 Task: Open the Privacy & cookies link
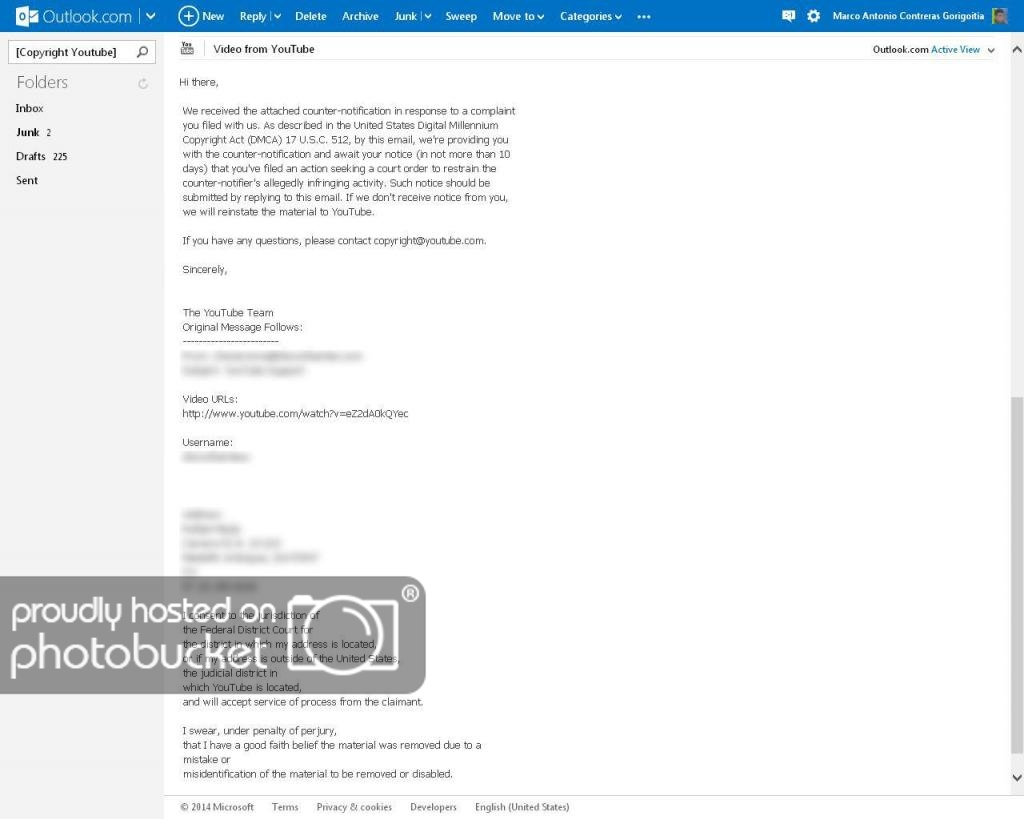(x=354, y=807)
